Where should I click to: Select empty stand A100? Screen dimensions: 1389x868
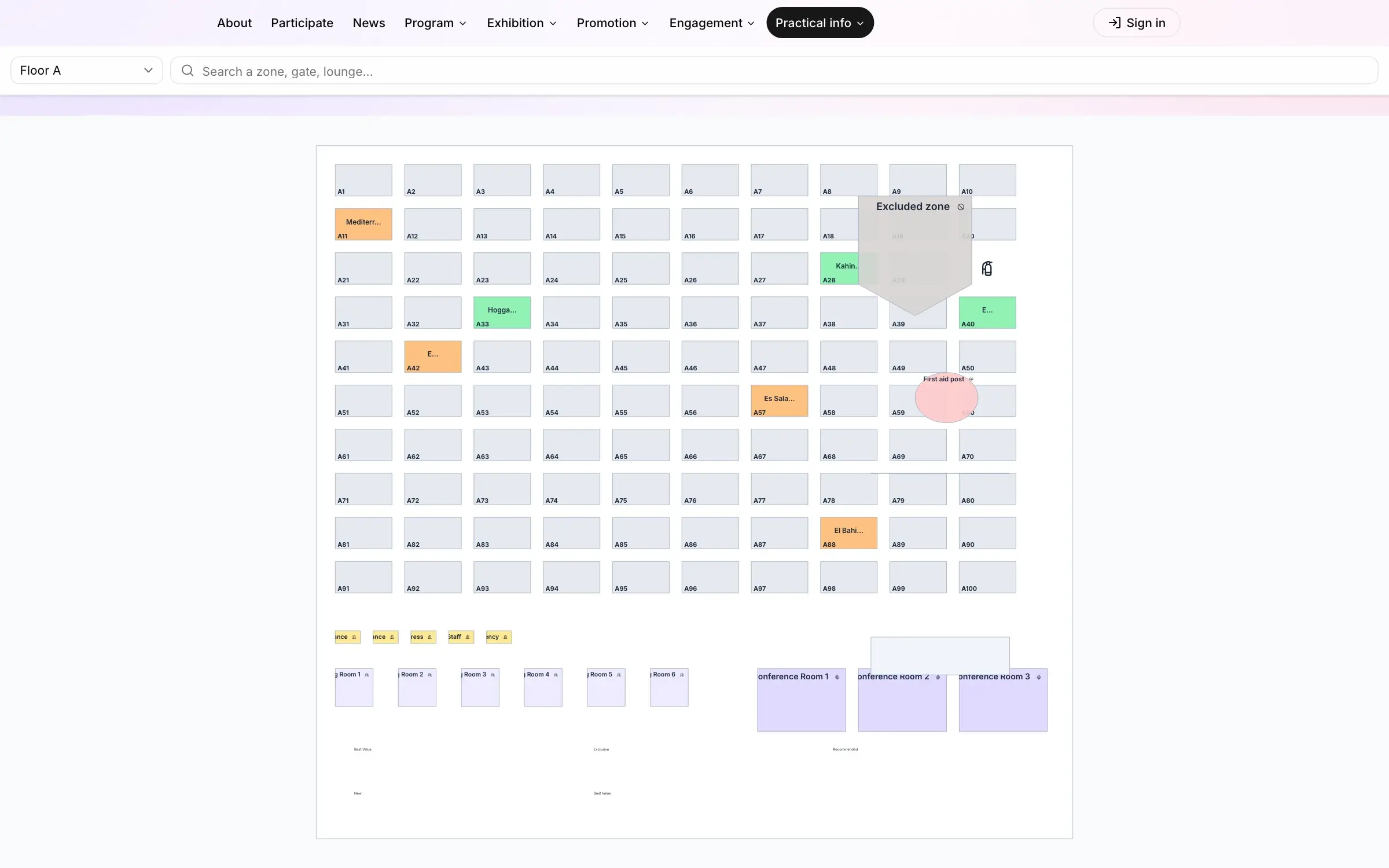(987, 577)
